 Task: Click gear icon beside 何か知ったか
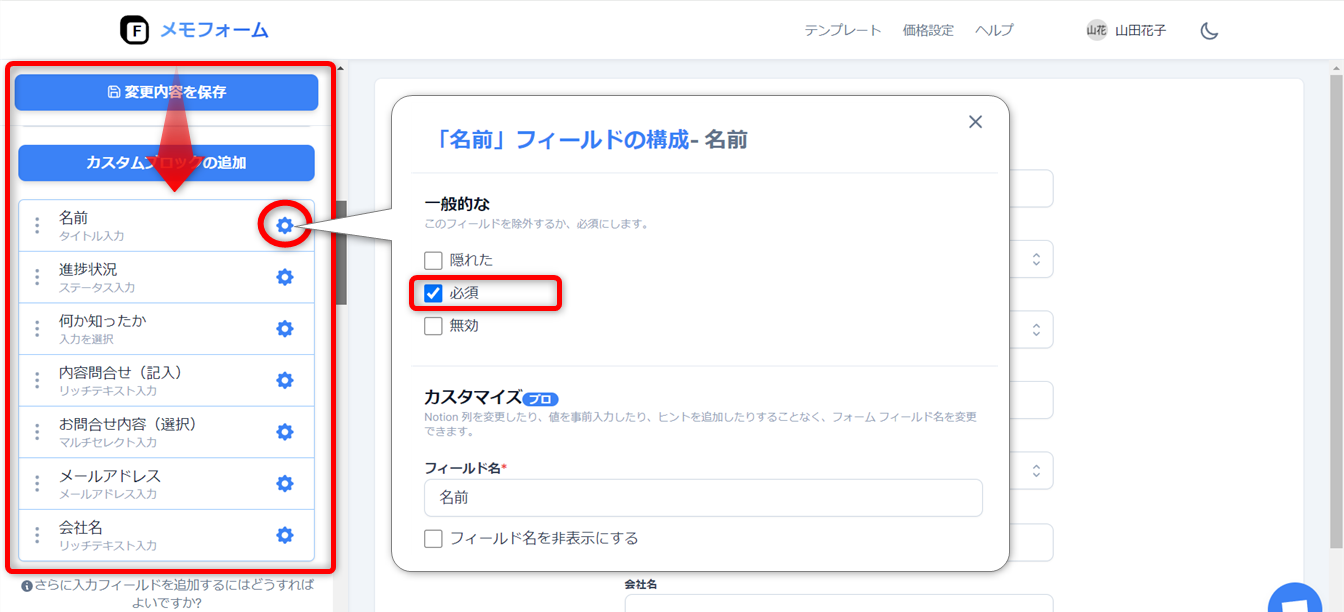285,329
